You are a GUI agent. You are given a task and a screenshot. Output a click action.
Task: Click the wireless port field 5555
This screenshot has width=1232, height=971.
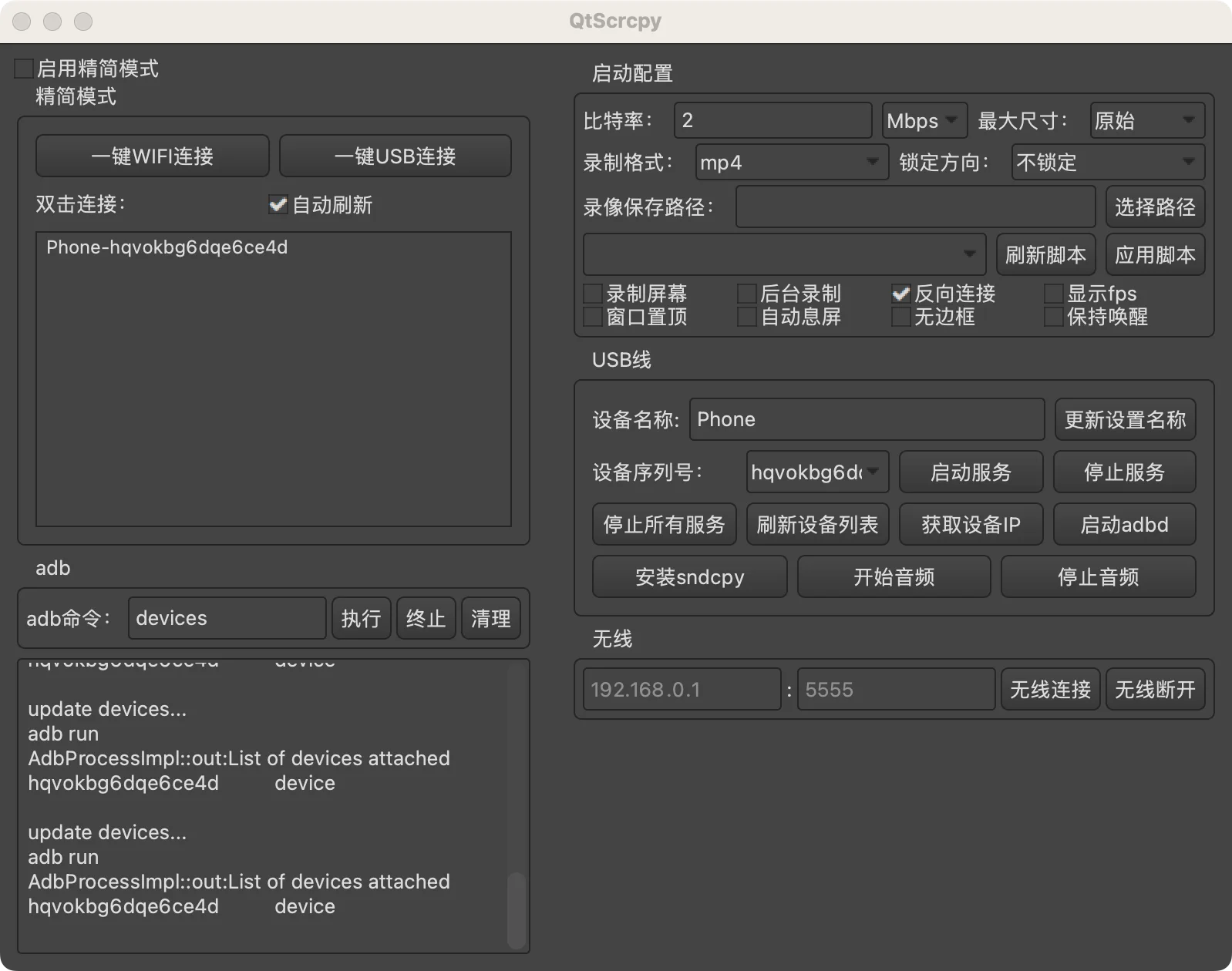(896, 689)
